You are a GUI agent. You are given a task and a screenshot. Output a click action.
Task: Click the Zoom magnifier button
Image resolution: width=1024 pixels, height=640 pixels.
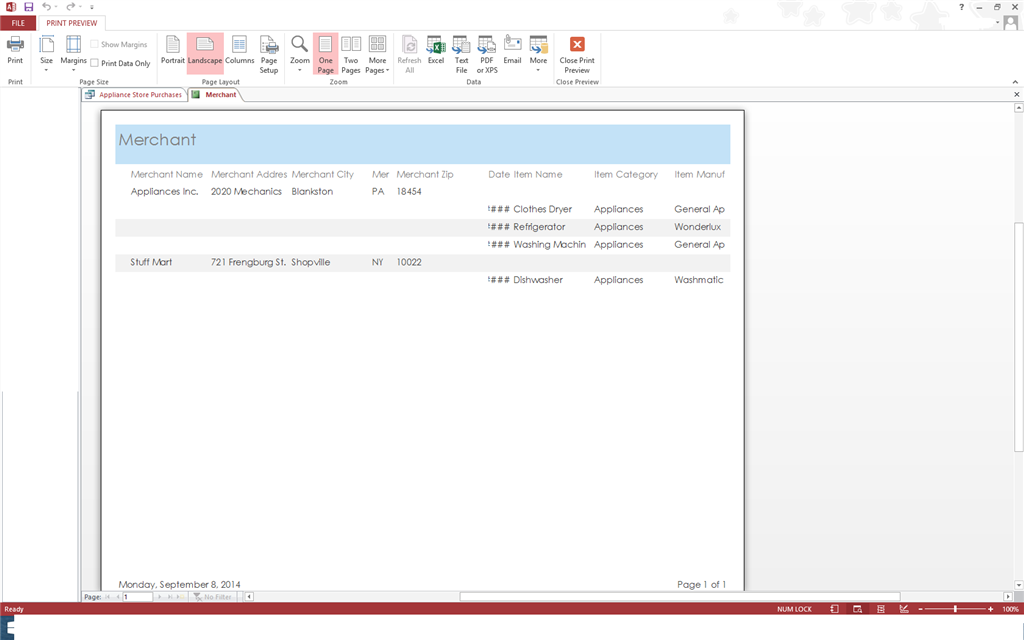tap(300, 44)
